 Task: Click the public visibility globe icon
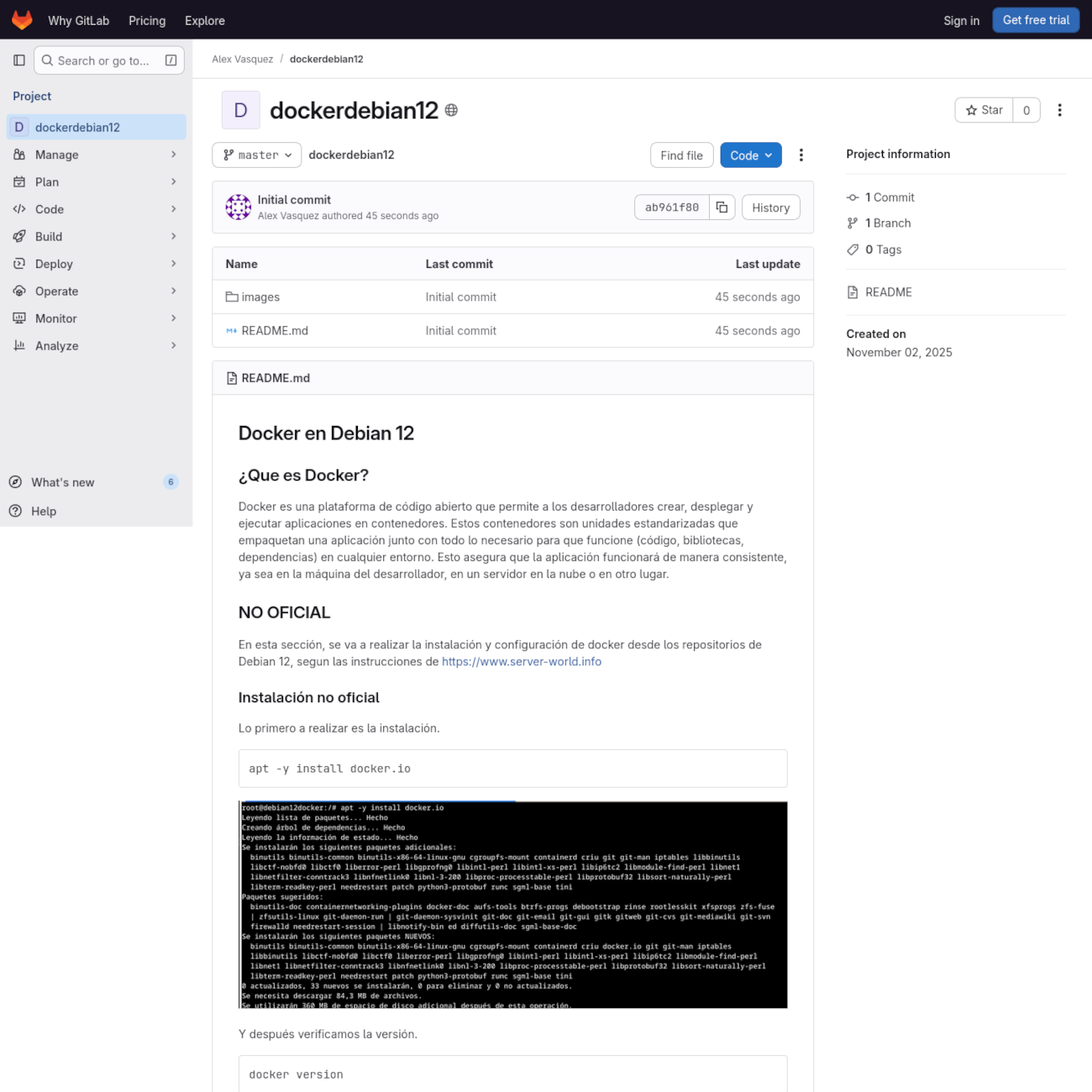point(451,111)
